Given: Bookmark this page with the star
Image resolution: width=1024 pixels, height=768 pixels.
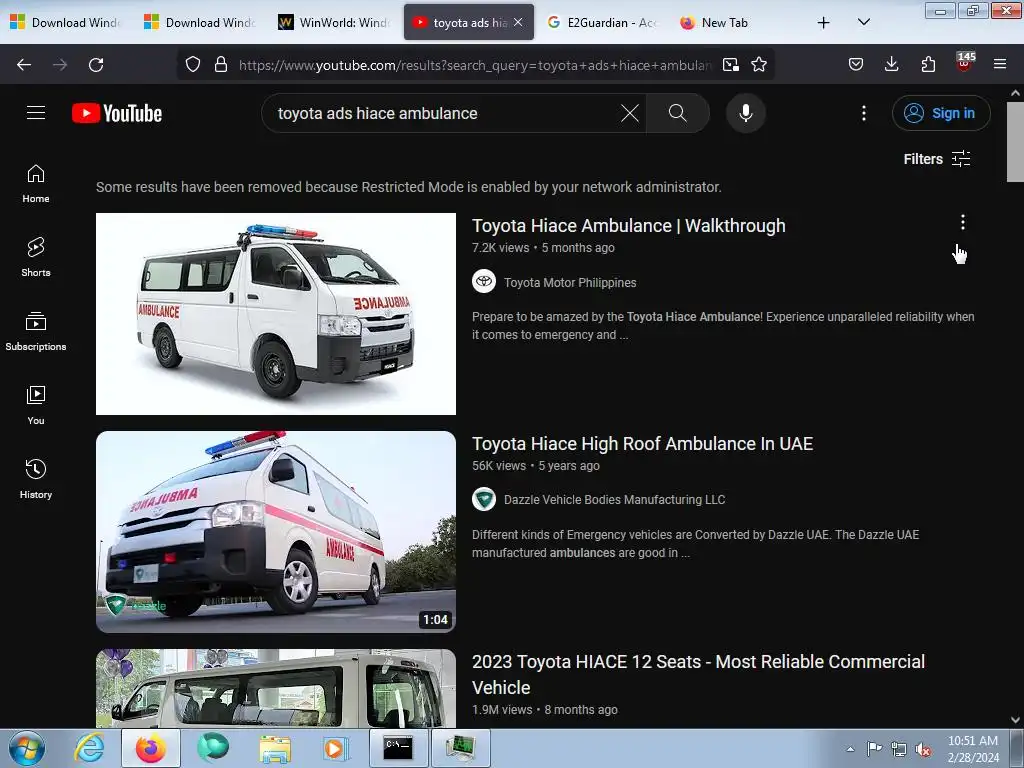Looking at the screenshot, I should point(759,64).
